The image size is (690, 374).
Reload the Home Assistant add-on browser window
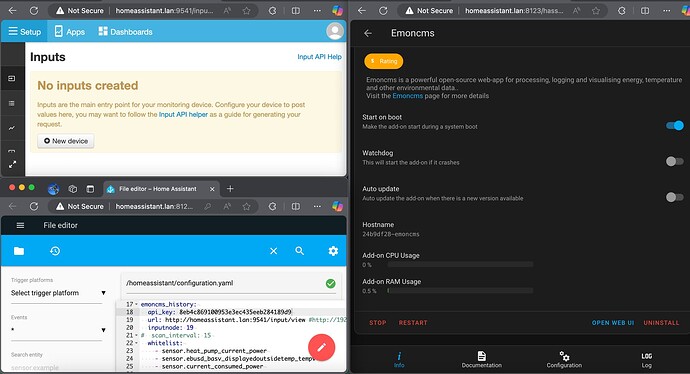pyautogui.click(x=383, y=11)
